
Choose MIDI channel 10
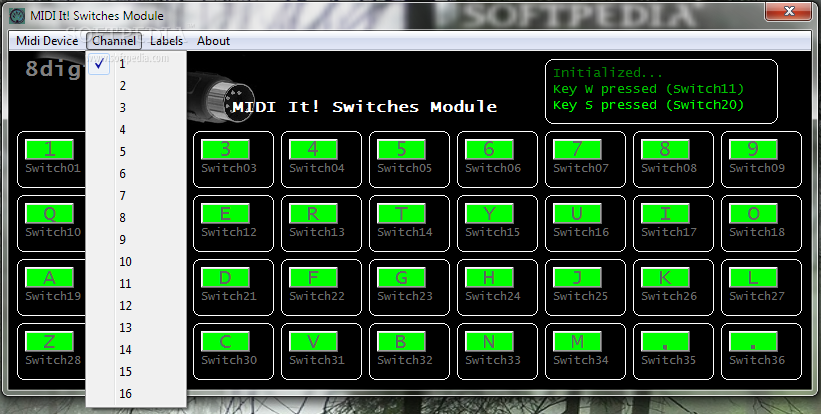[x=136, y=262]
